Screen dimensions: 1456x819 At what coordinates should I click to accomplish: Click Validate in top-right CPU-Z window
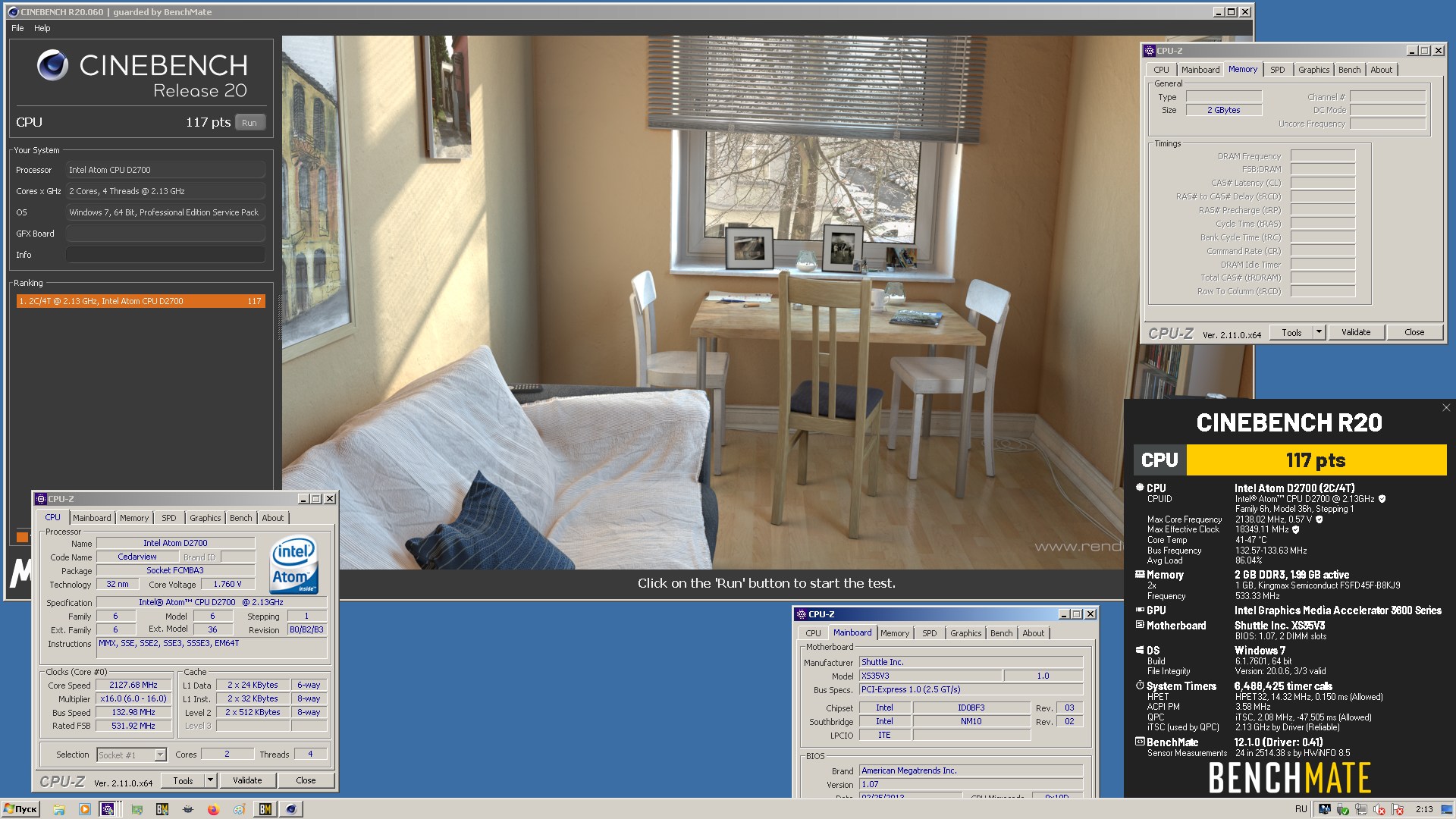[x=1356, y=332]
